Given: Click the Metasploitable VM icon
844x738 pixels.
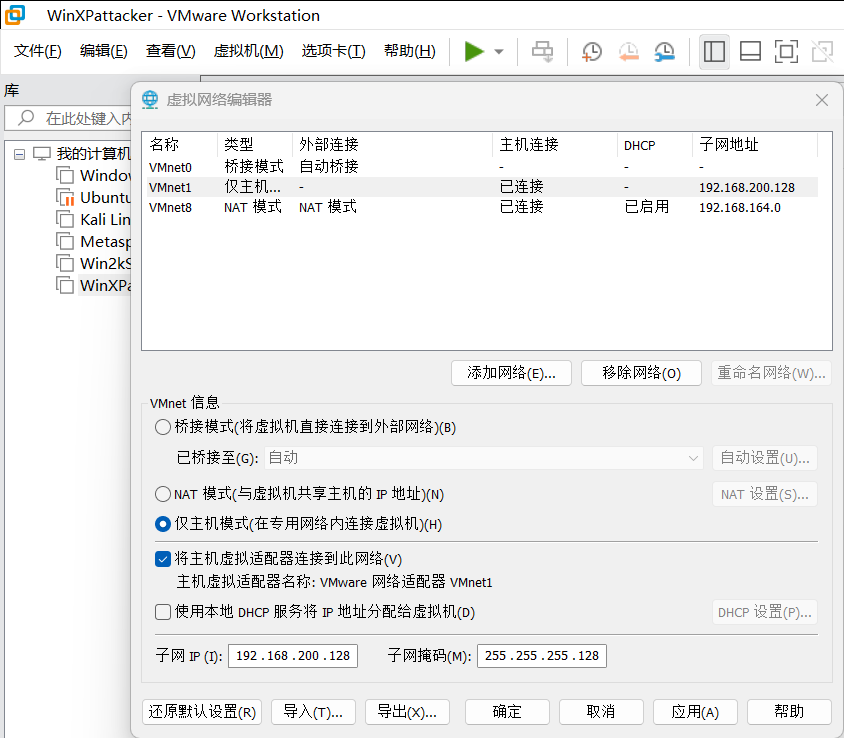Looking at the screenshot, I should pos(65,242).
